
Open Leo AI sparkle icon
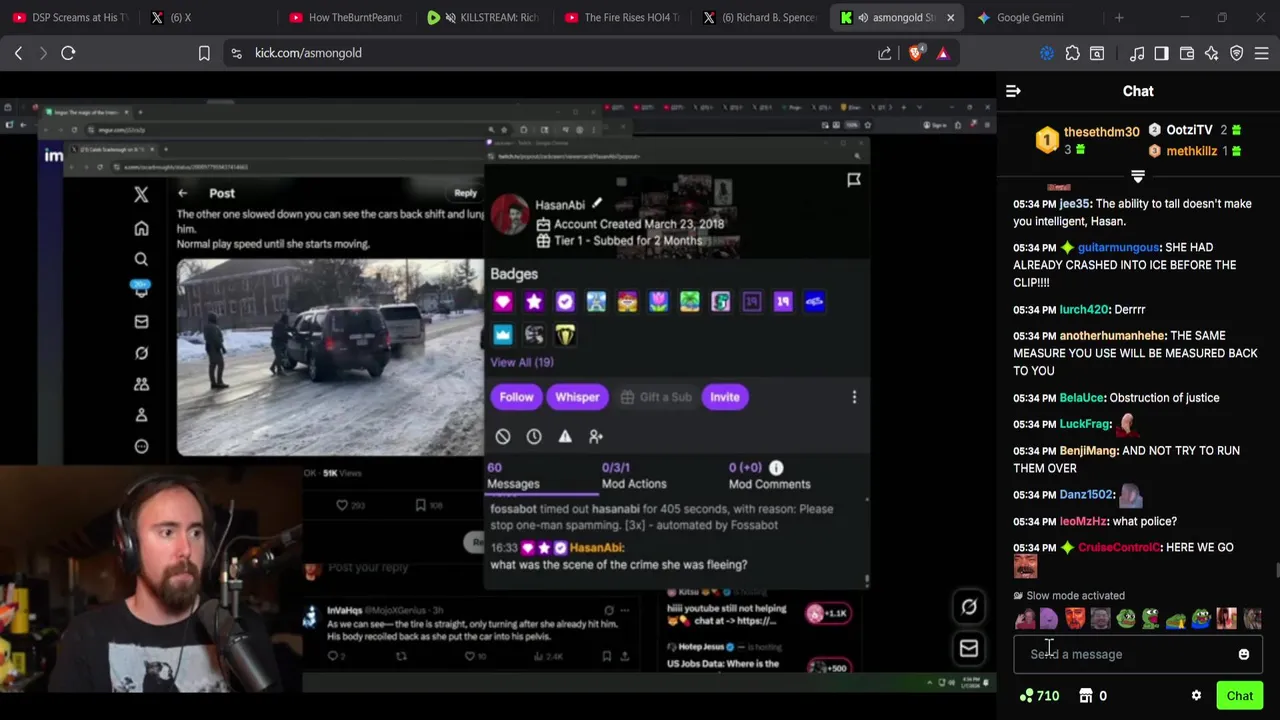pos(1212,53)
